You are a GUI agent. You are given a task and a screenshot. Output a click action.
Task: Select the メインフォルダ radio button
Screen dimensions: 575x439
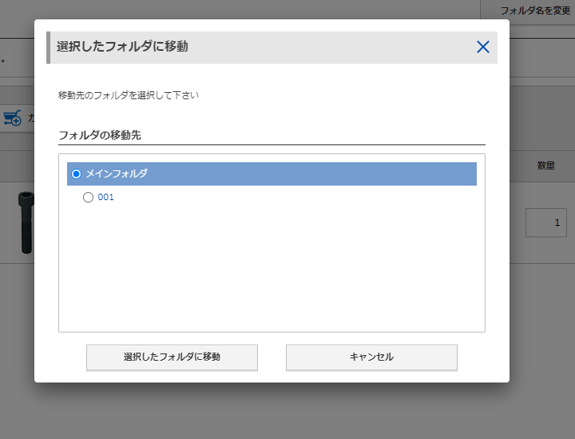tap(76, 174)
